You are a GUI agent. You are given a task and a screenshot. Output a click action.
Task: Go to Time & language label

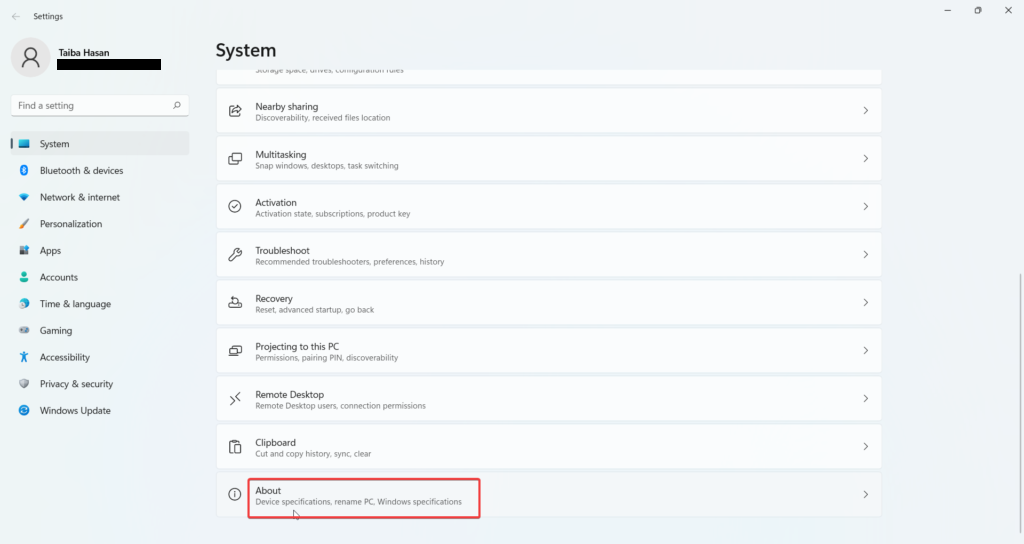[x=75, y=304]
